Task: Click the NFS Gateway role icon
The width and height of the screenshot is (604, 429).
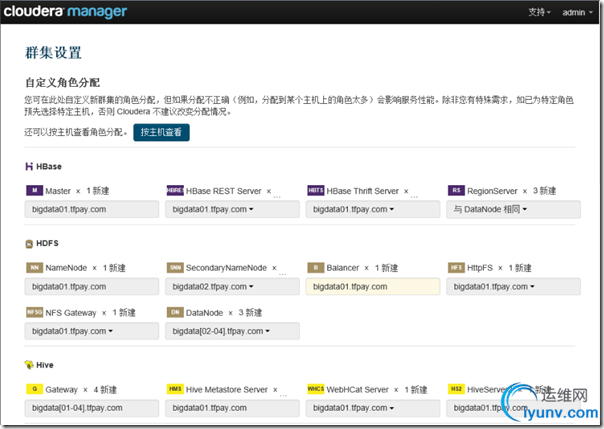Action: [34, 312]
